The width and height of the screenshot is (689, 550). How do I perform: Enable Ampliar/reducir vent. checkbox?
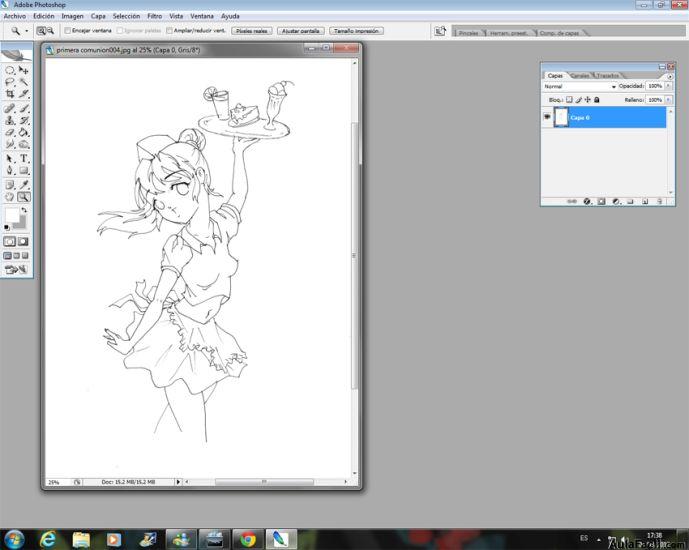[x=169, y=31]
